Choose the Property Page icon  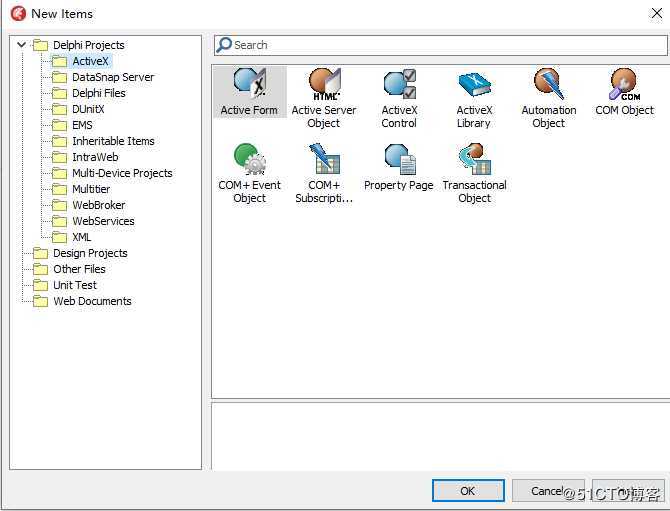coord(400,159)
